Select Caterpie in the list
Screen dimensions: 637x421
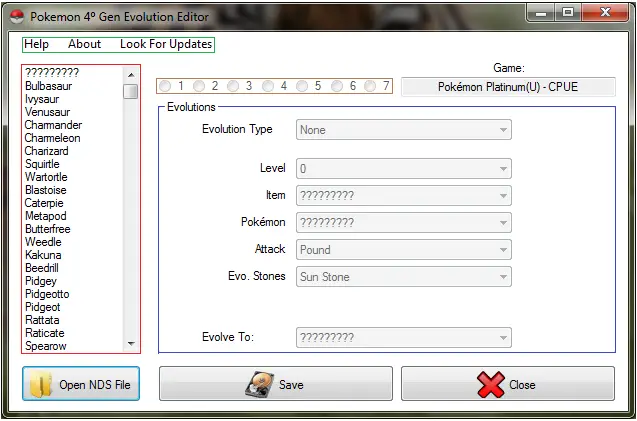[x=44, y=203]
